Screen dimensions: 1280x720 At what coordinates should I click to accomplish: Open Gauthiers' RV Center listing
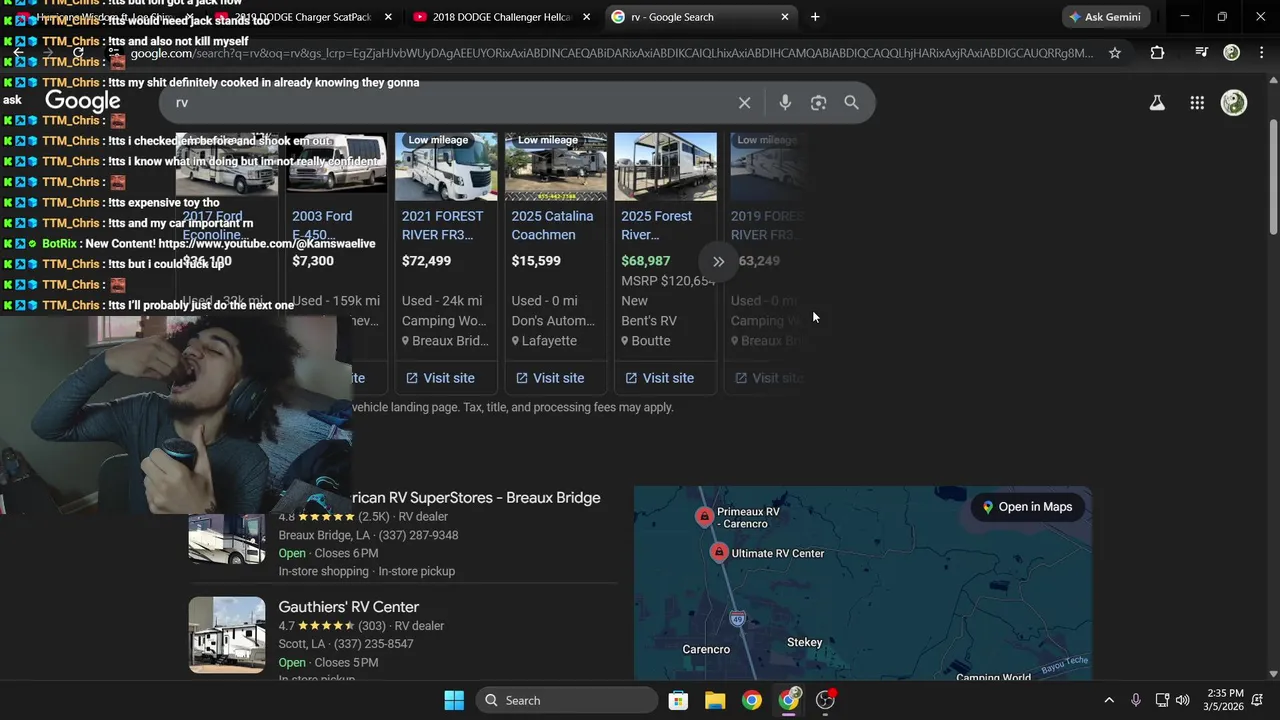[348, 607]
